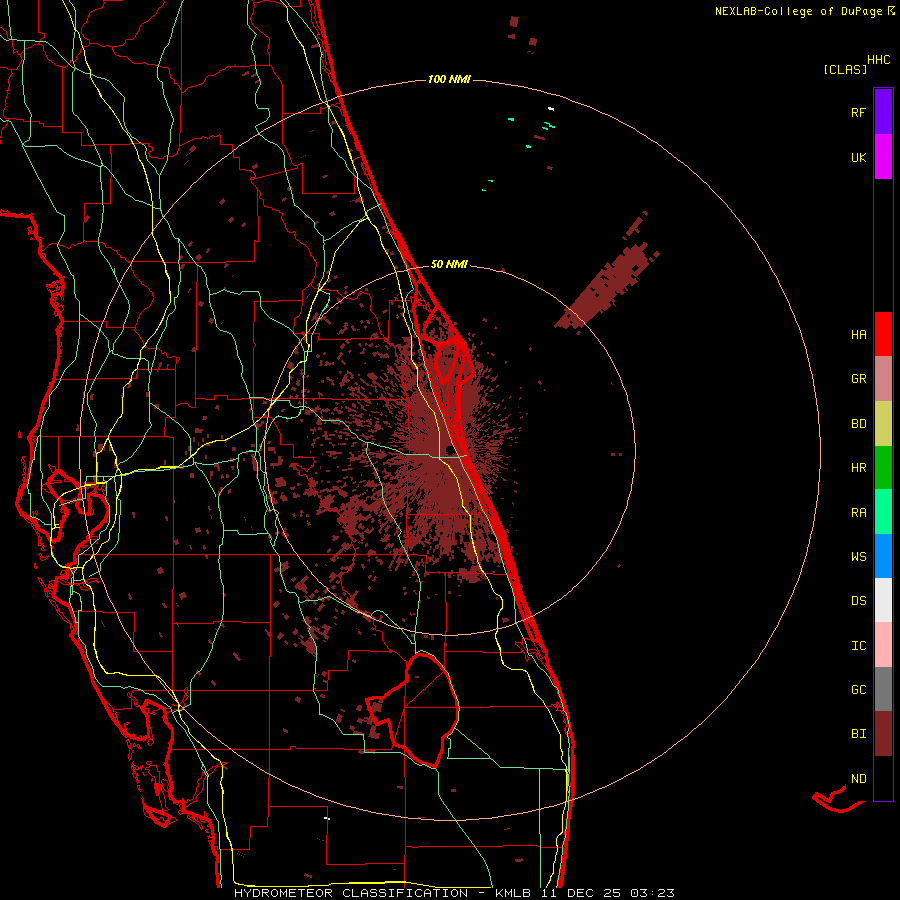Image resolution: width=900 pixels, height=900 pixels.
Task: Click the 'GC' legend label
Action: pos(858,690)
